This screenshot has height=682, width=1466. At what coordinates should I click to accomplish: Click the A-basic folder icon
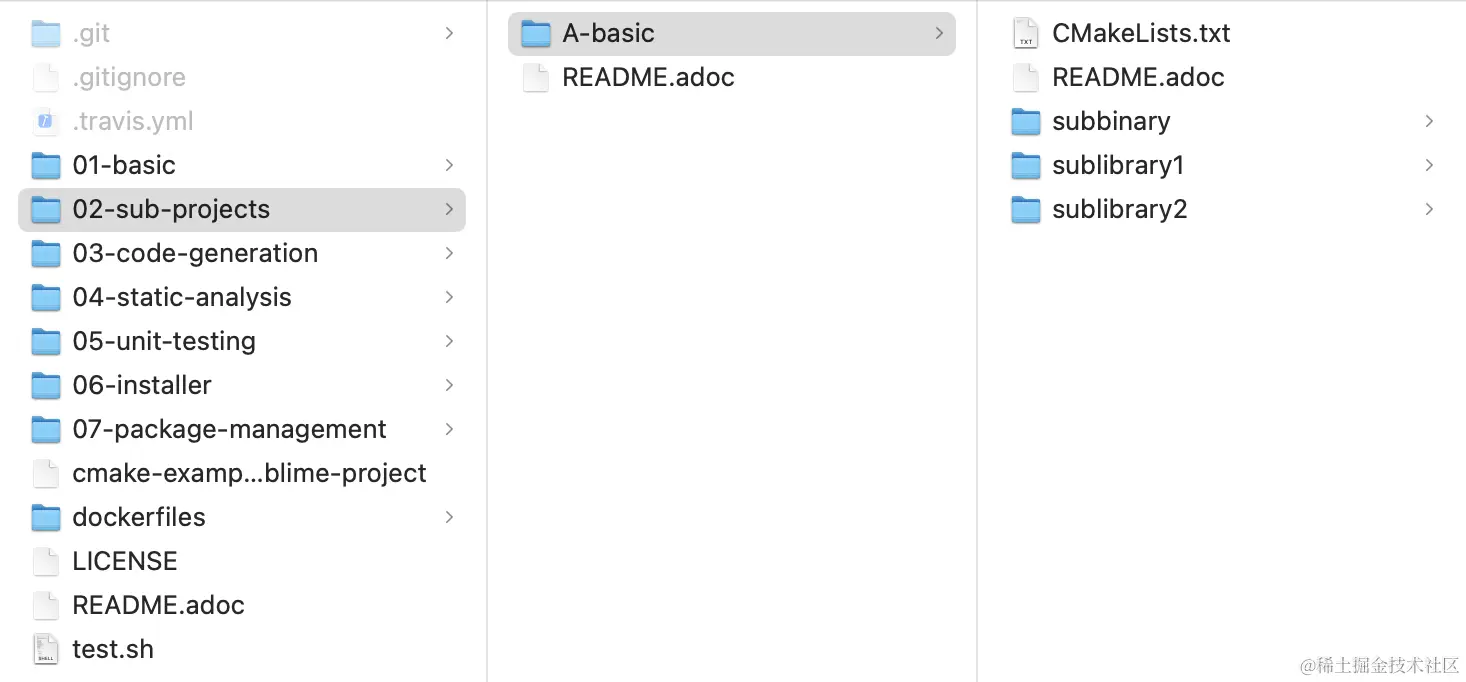point(536,33)
